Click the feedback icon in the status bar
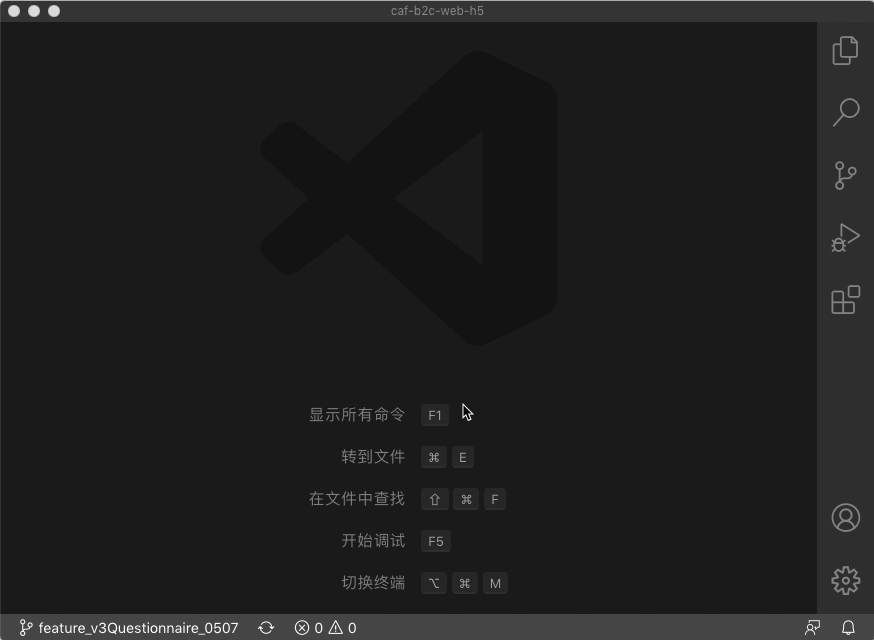 [812, 628]
